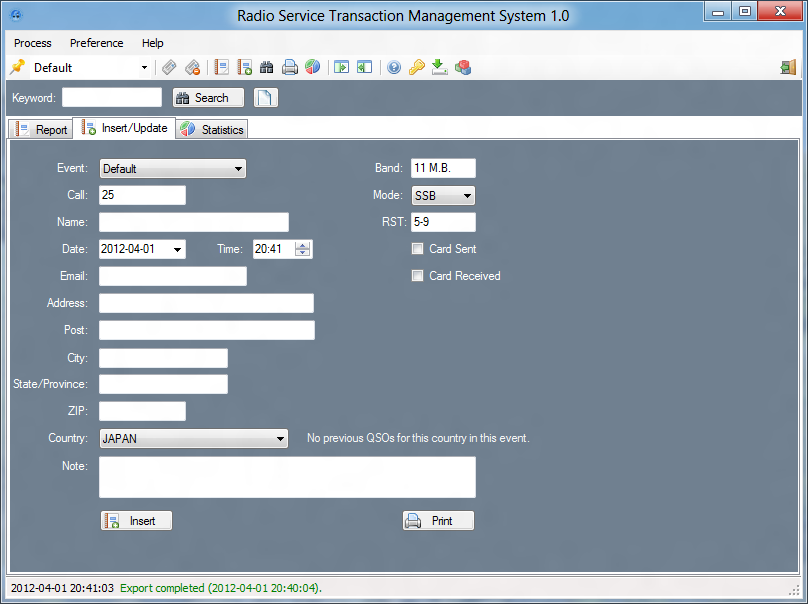Click the exit door icon at toolbar end
The width and height of the screenshot is (808, 604).
(788, 68)
